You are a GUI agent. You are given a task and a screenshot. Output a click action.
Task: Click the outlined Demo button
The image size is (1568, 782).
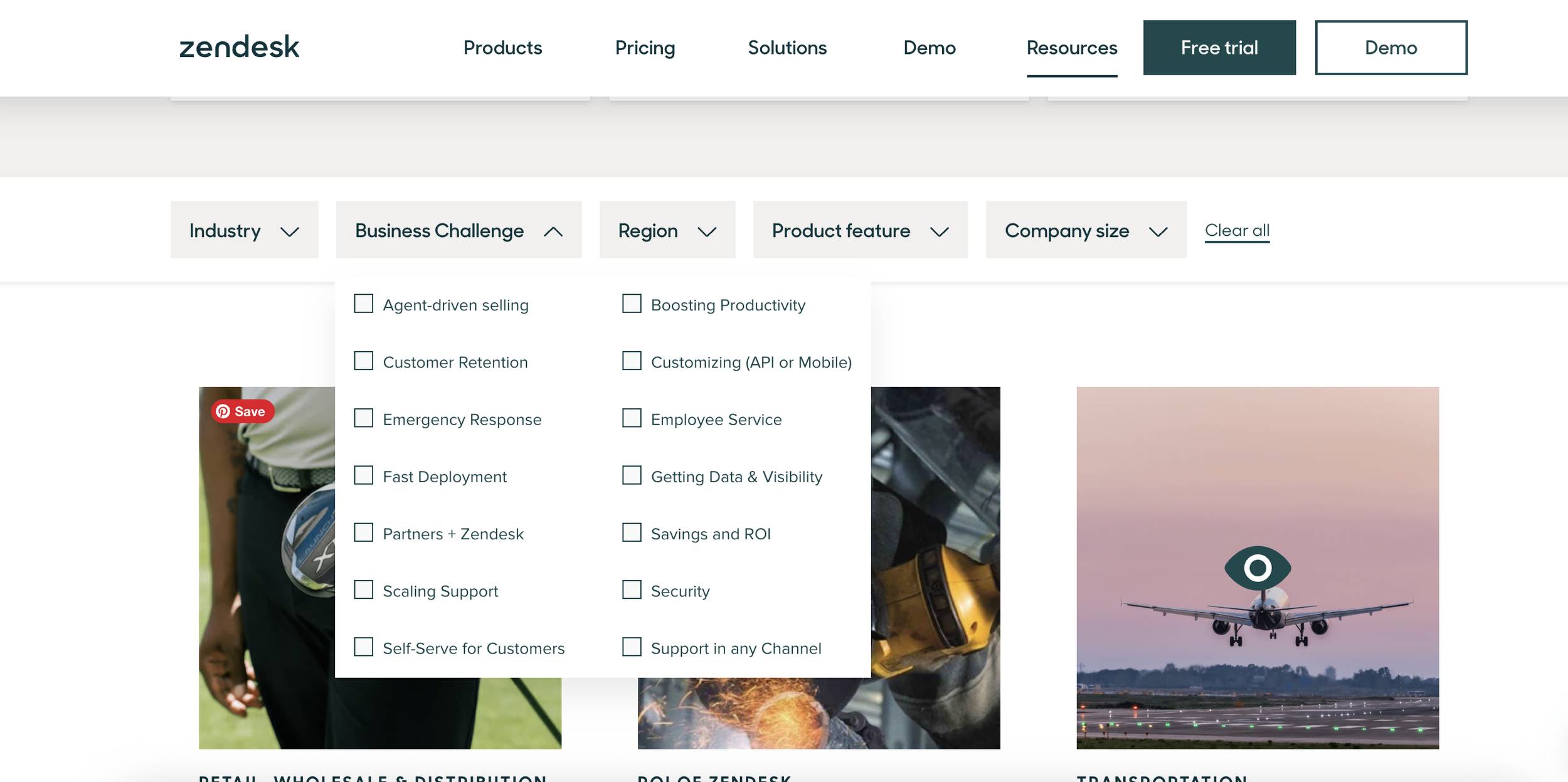pyautogui.click(x=1391, y=48)
